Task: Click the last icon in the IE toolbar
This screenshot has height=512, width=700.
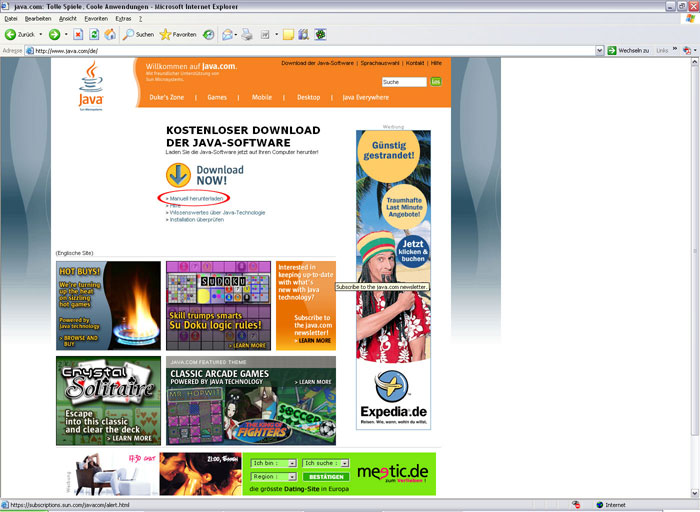Action: [x=320, y=34]
